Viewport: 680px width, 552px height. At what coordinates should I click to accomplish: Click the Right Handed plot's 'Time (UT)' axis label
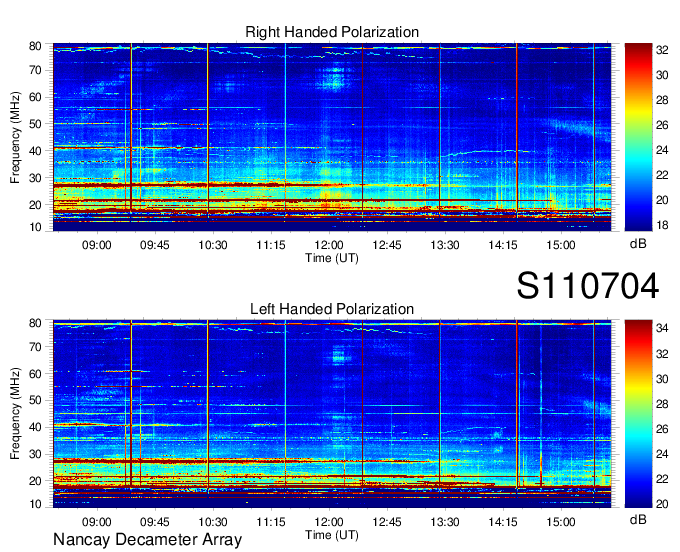(x=332, y=258)
